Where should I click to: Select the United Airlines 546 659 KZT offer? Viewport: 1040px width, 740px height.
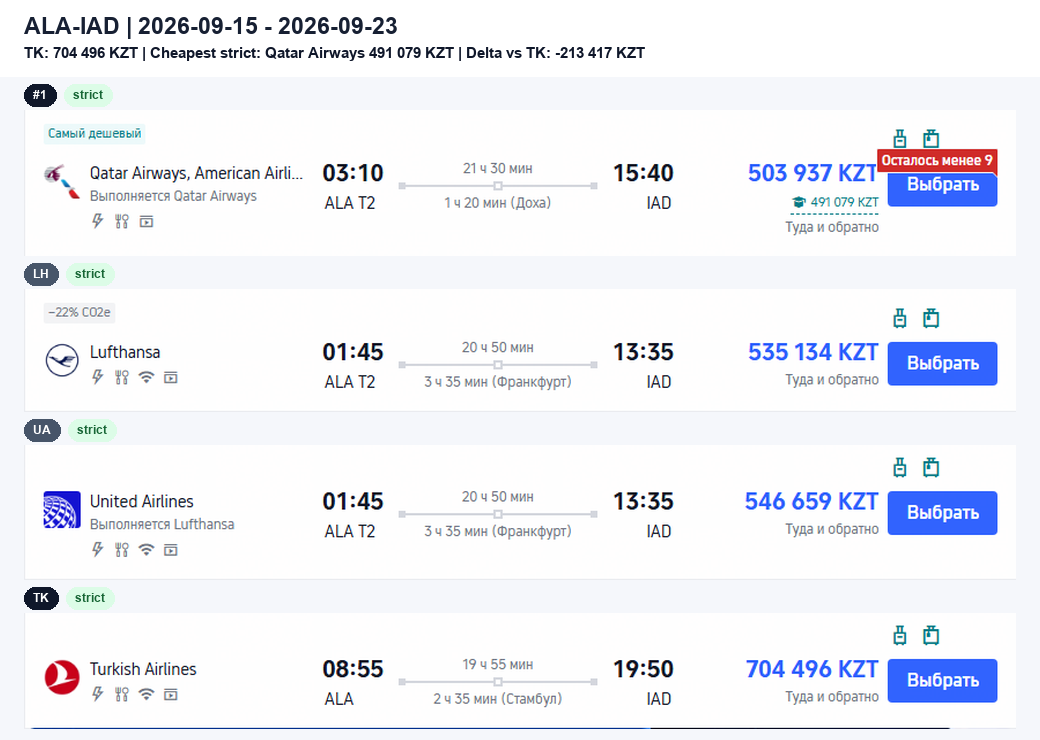click(x=942, y=513)
